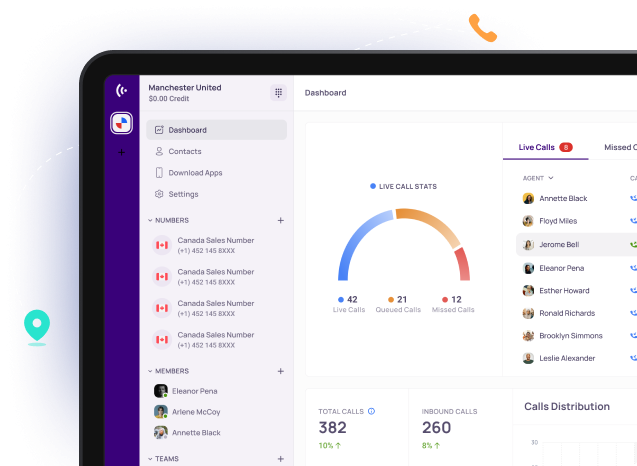637x466 pixels.
Task: Click the info icon next to TOTAL CALLS
Action: click(x=371, y=411)
